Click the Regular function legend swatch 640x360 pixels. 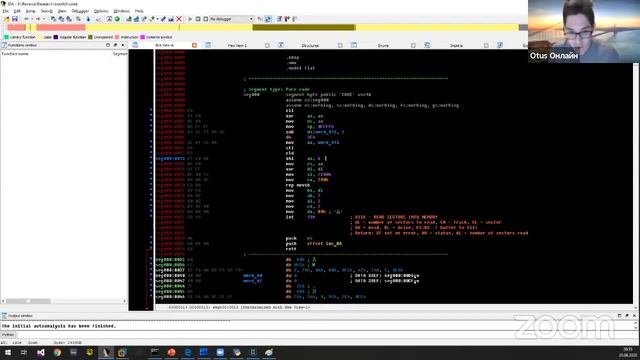pyautogui.click(x=56, y=37)
